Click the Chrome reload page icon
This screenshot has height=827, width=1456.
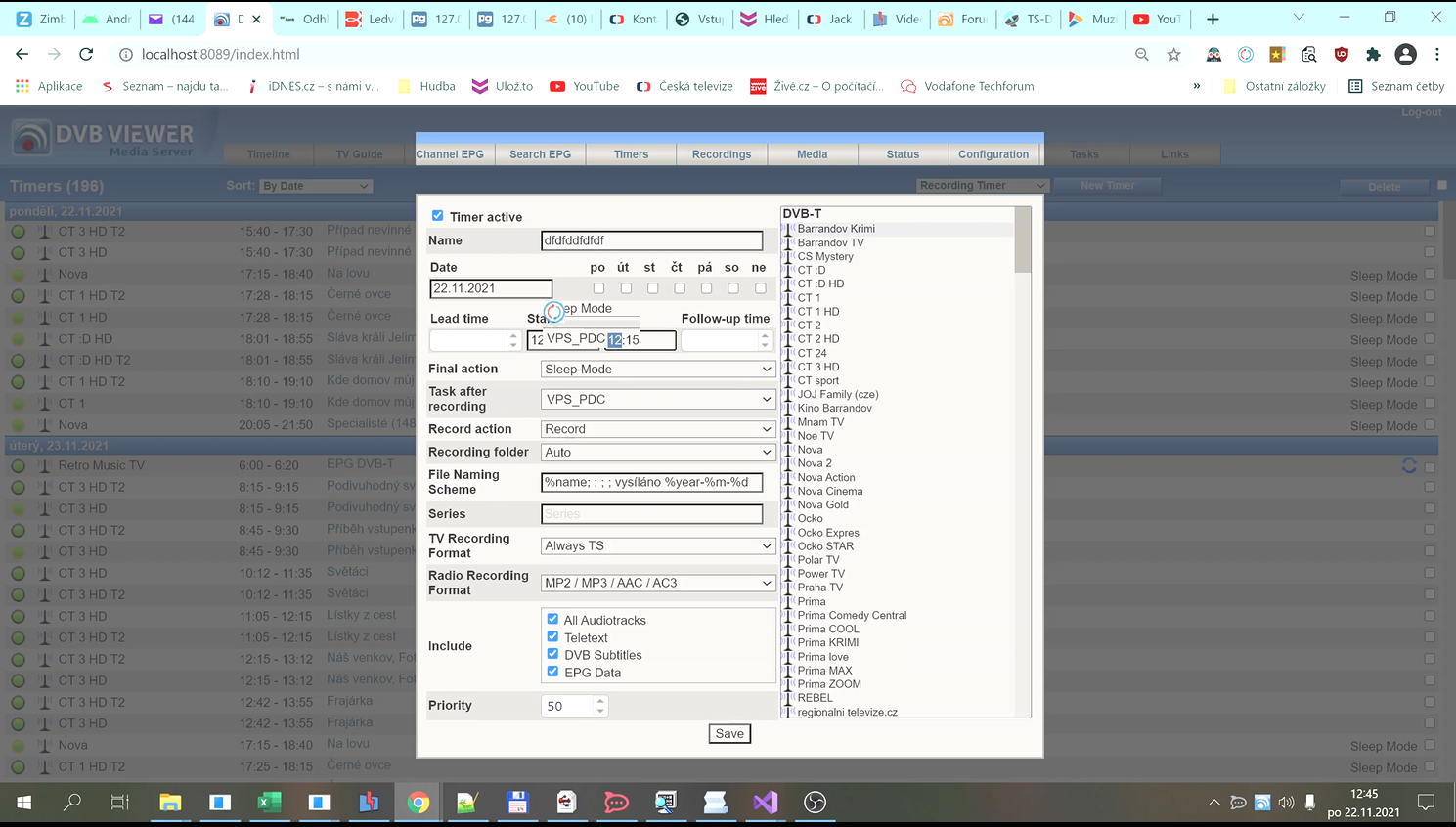[86, 55]
